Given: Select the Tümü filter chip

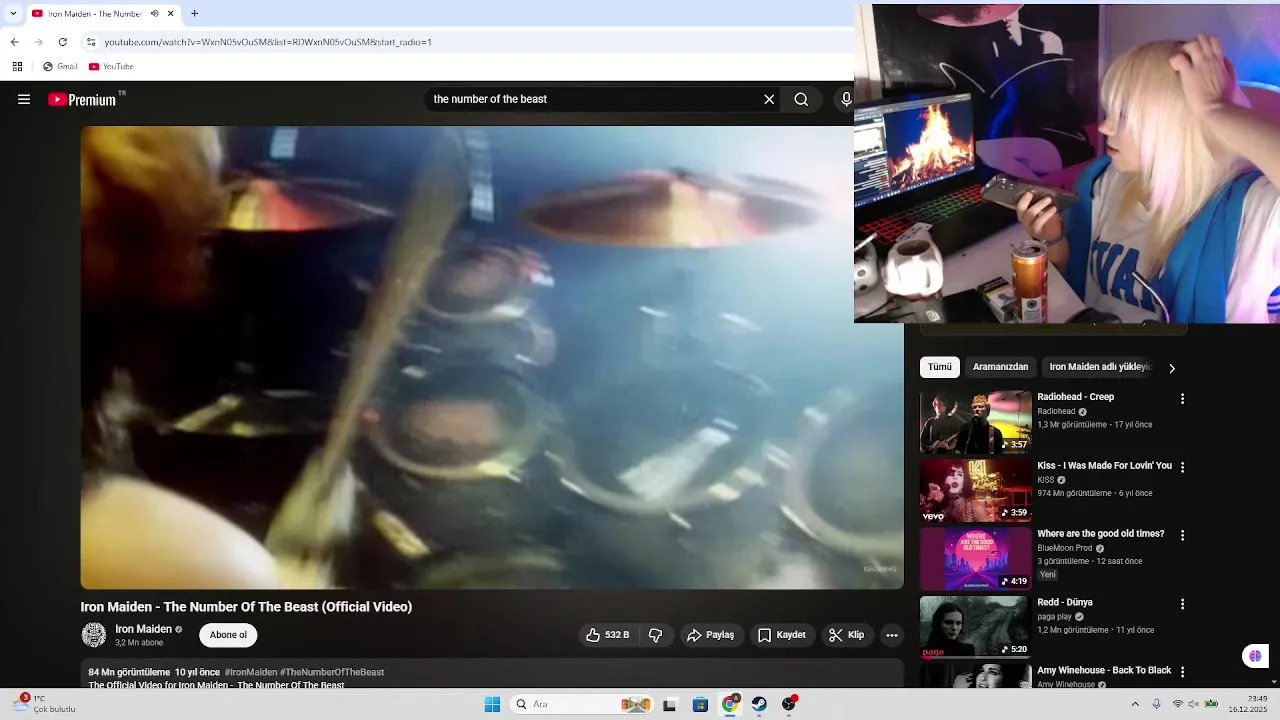Looking at the screenshot, I should point(940,367).
